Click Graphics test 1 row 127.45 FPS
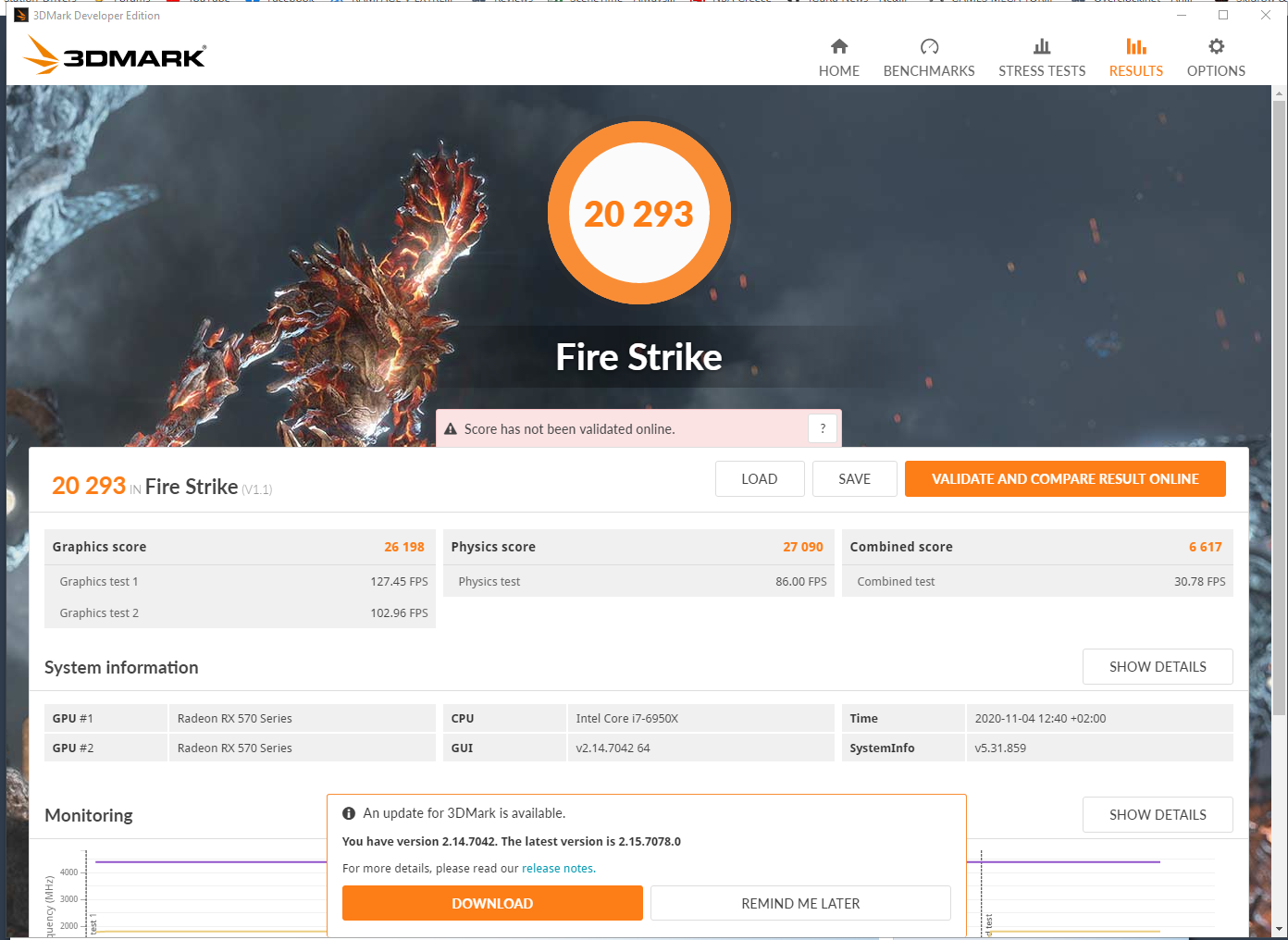Viewport: 1288px width, 940px height. (x=240, y=581)
